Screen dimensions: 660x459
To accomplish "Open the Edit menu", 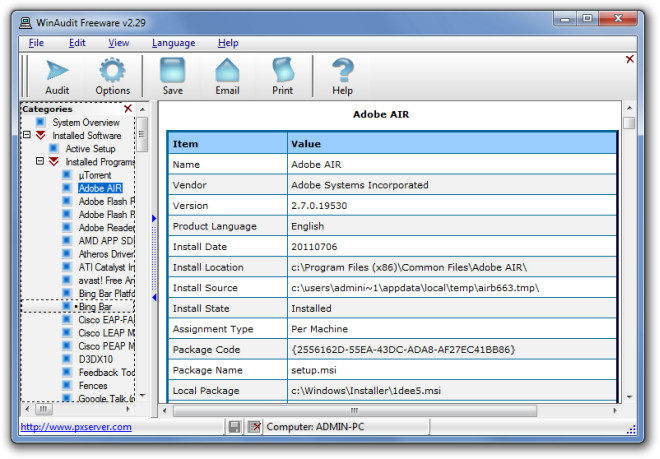I will pyautogui.click(x=77, y=43).
